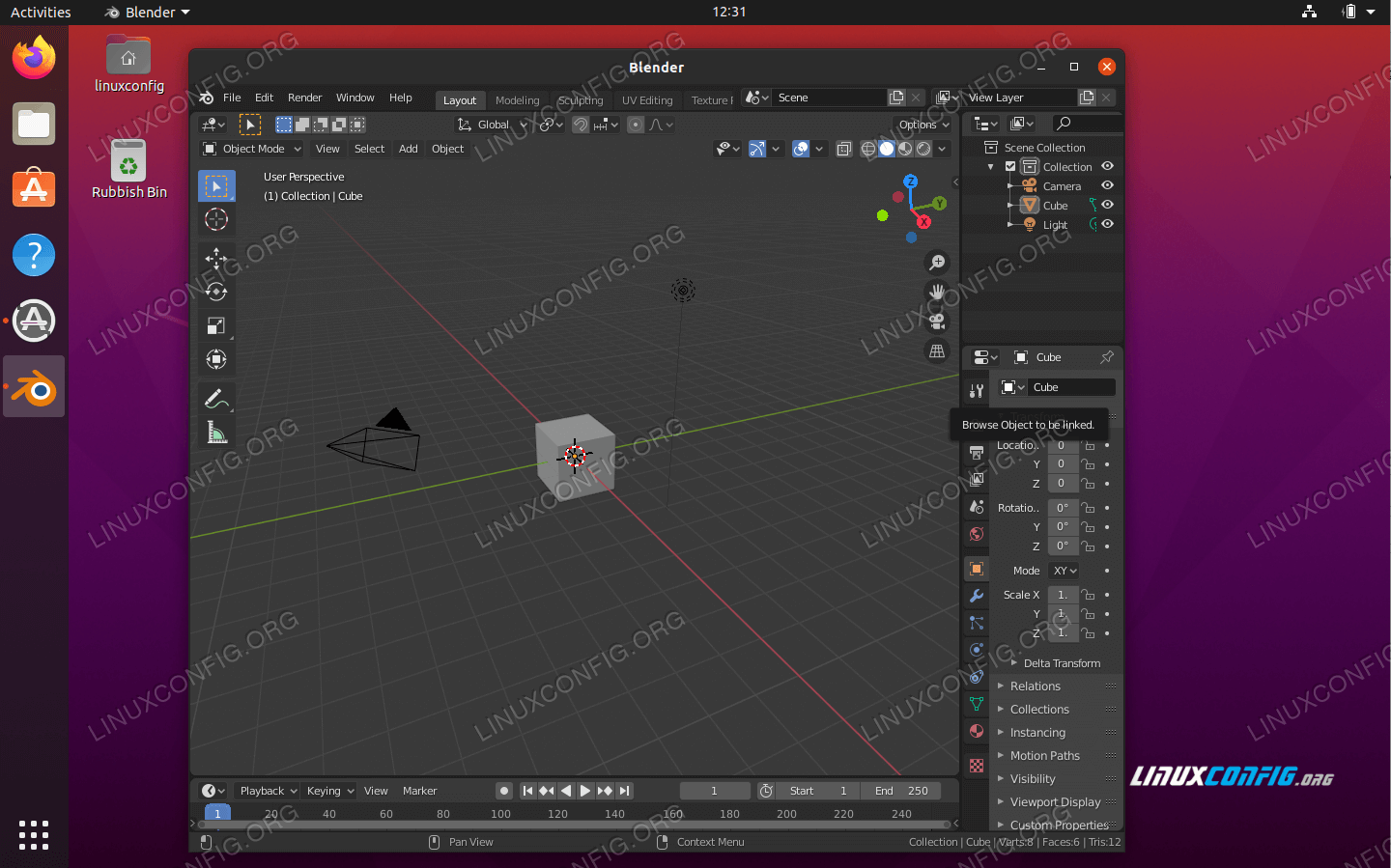Activate the Rotate tool
Screen dimensions: 1391x868
click(x=216, y=292)
